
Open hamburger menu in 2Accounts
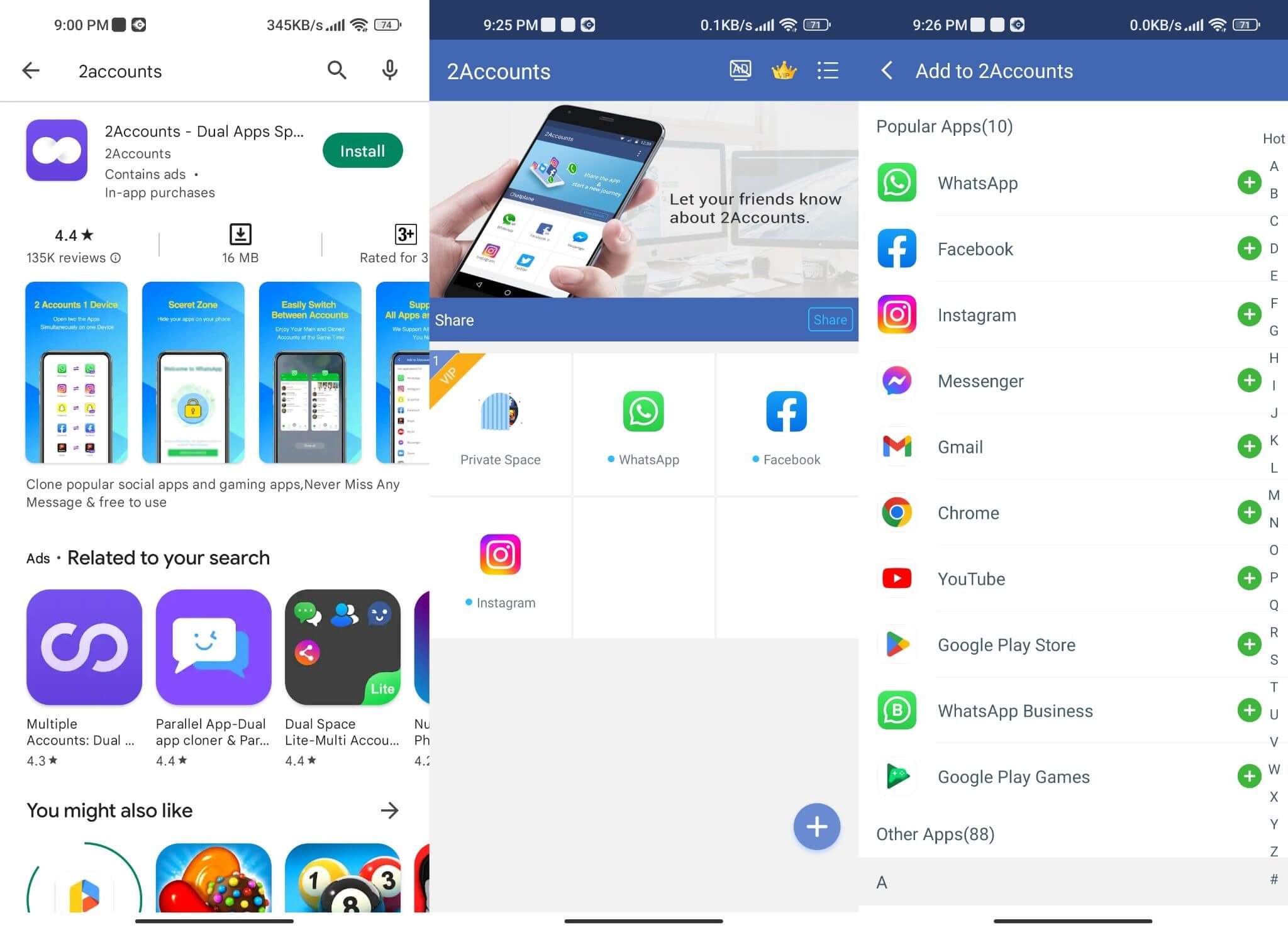(x=828, y=70)
